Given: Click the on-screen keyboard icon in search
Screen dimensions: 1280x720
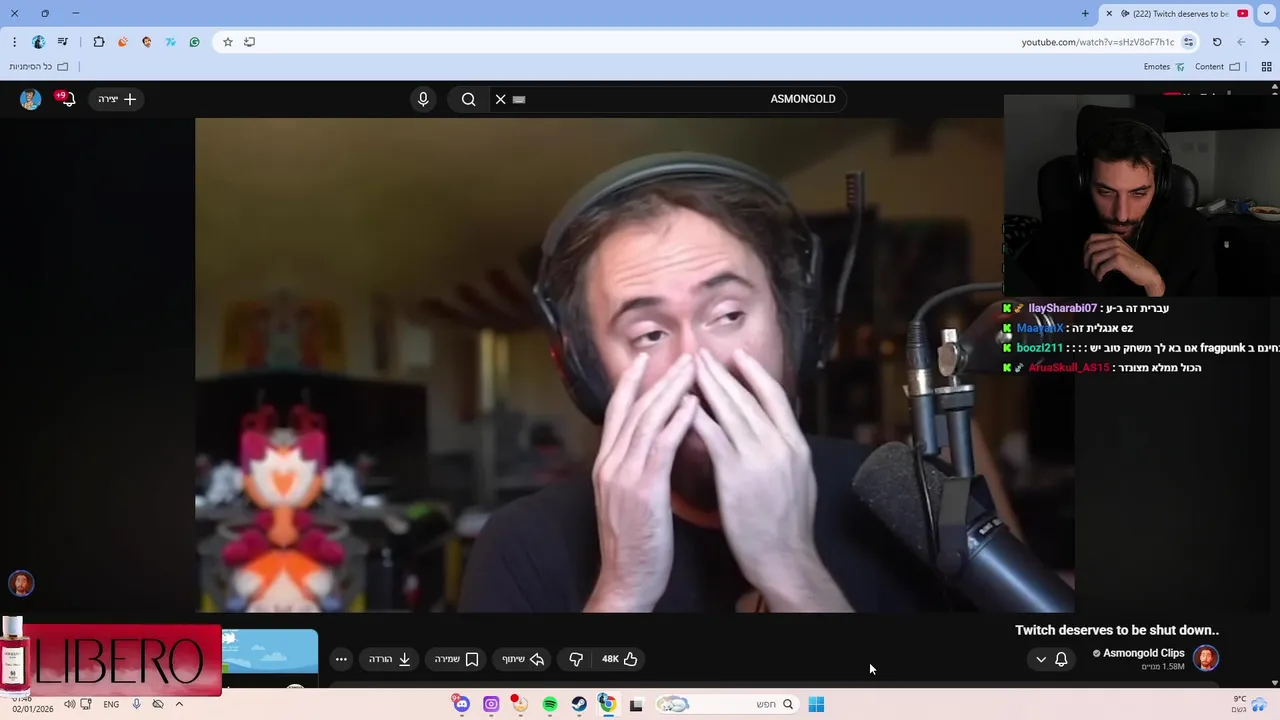Looking at the screenshot, I should [x=519, y=99].
